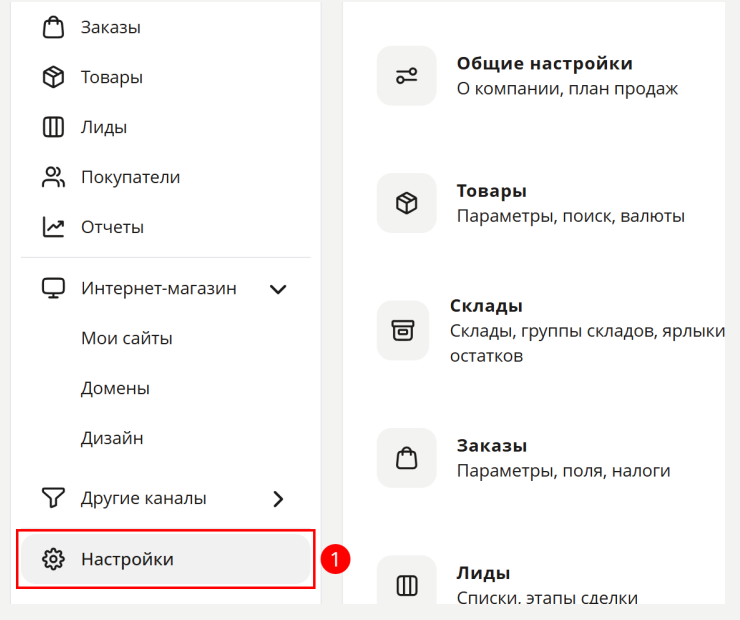Collapse the Интернет-магазин section chevron
Screen dimensions: 740x620
point(278,289)
